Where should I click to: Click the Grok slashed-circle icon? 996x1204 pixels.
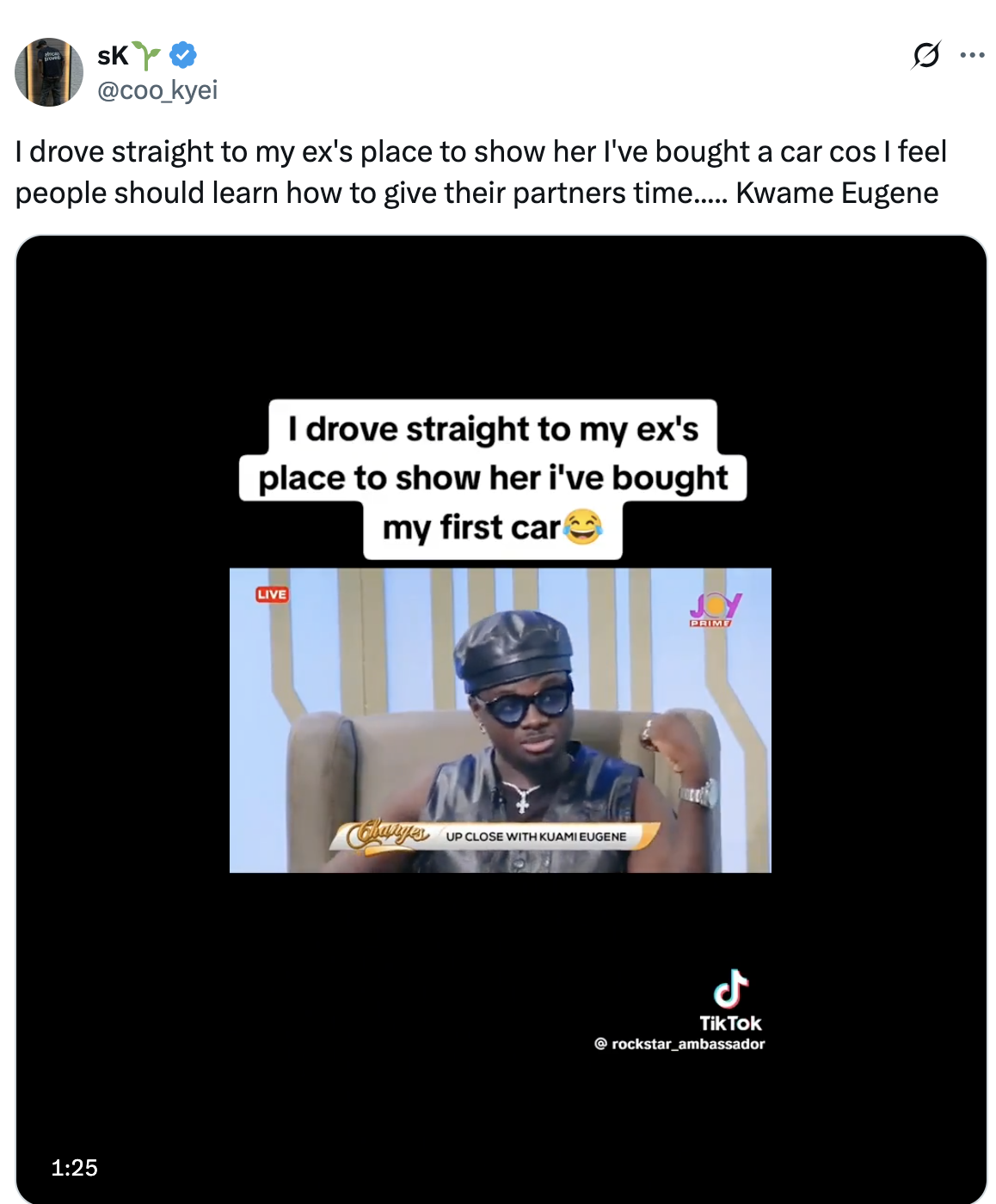925,56
